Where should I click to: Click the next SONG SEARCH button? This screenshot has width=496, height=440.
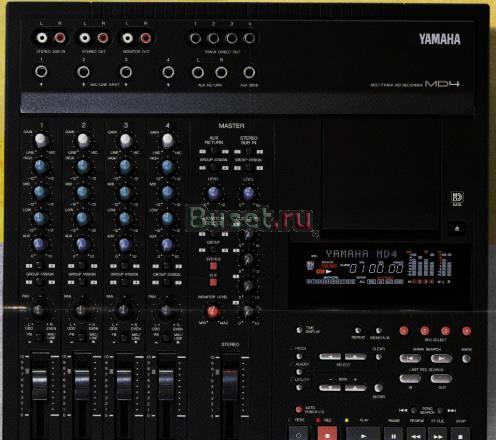pos(440,410)
